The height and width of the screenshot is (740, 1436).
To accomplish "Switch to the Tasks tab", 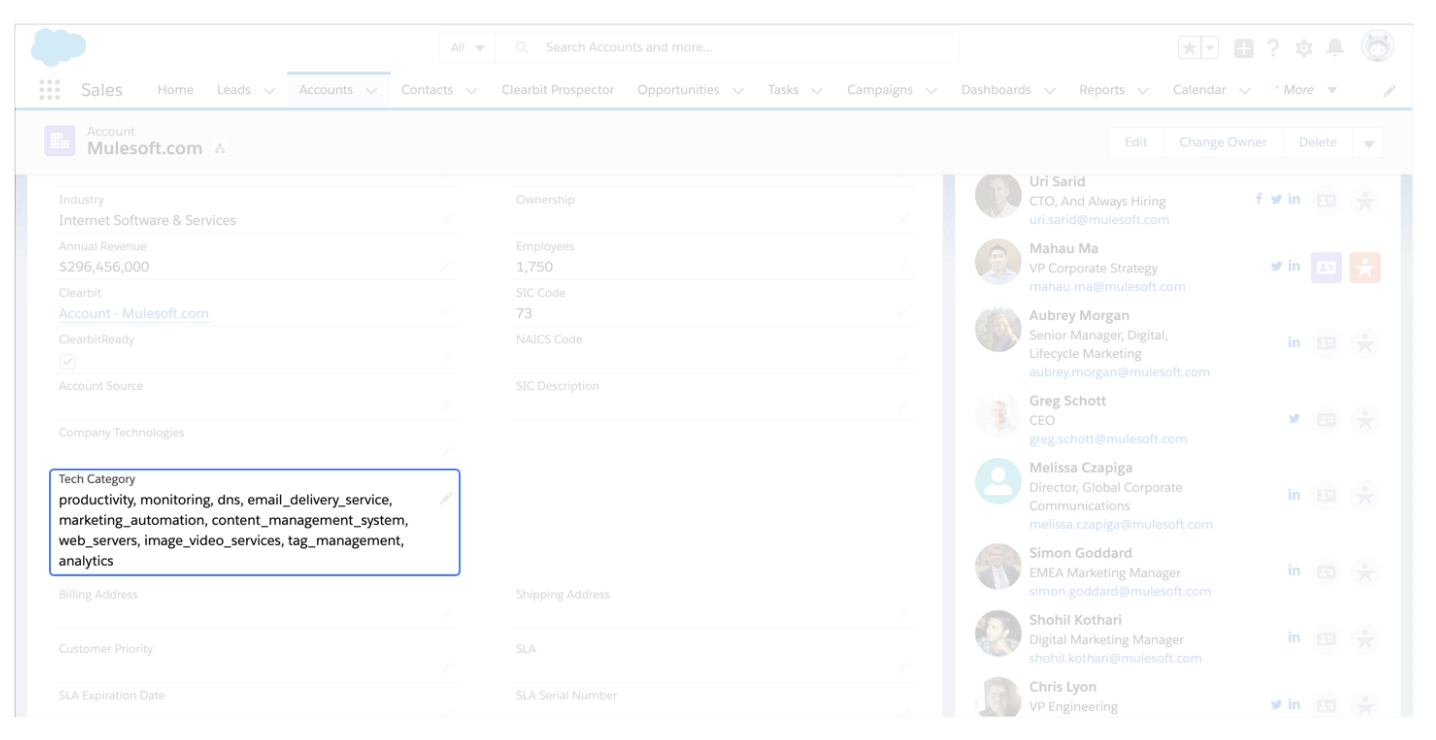I will coord(783,90).
